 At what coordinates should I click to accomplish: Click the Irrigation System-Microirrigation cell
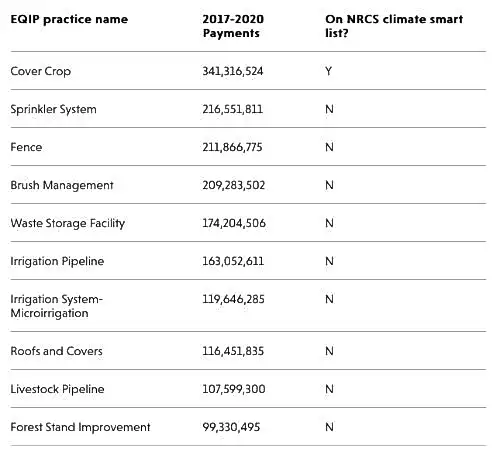point(57,306)
